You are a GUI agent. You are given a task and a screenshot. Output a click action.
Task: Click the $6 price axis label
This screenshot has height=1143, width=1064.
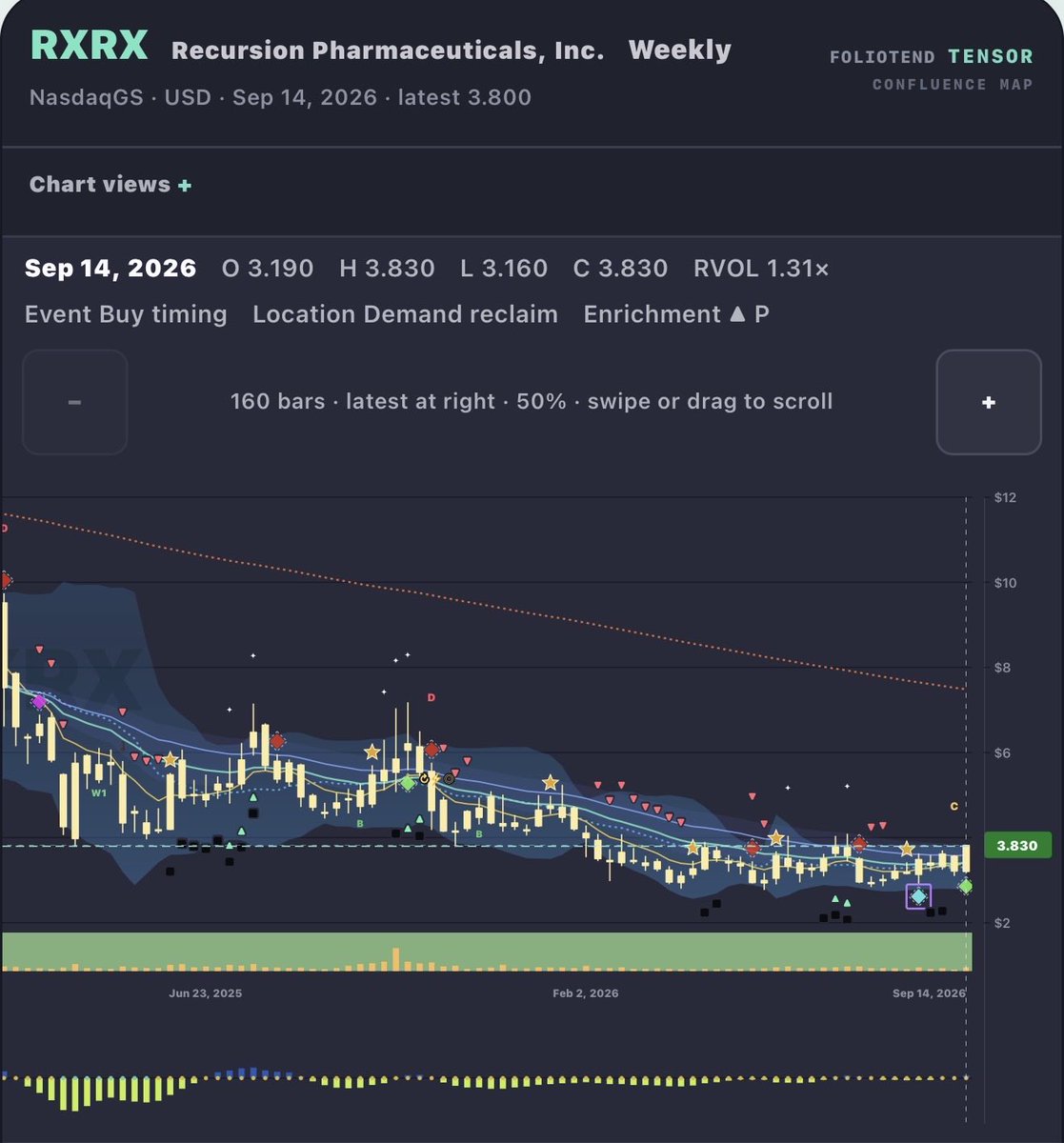tap(1003, 753)
